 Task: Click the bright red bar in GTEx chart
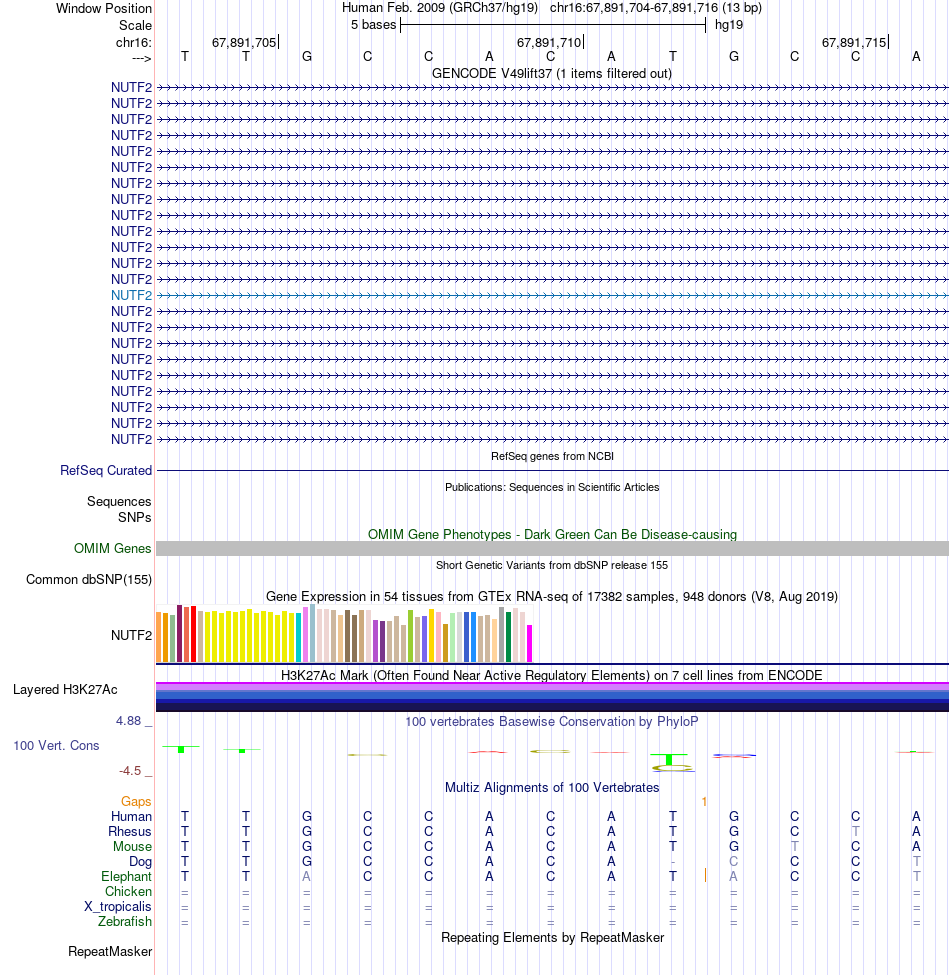193,634
